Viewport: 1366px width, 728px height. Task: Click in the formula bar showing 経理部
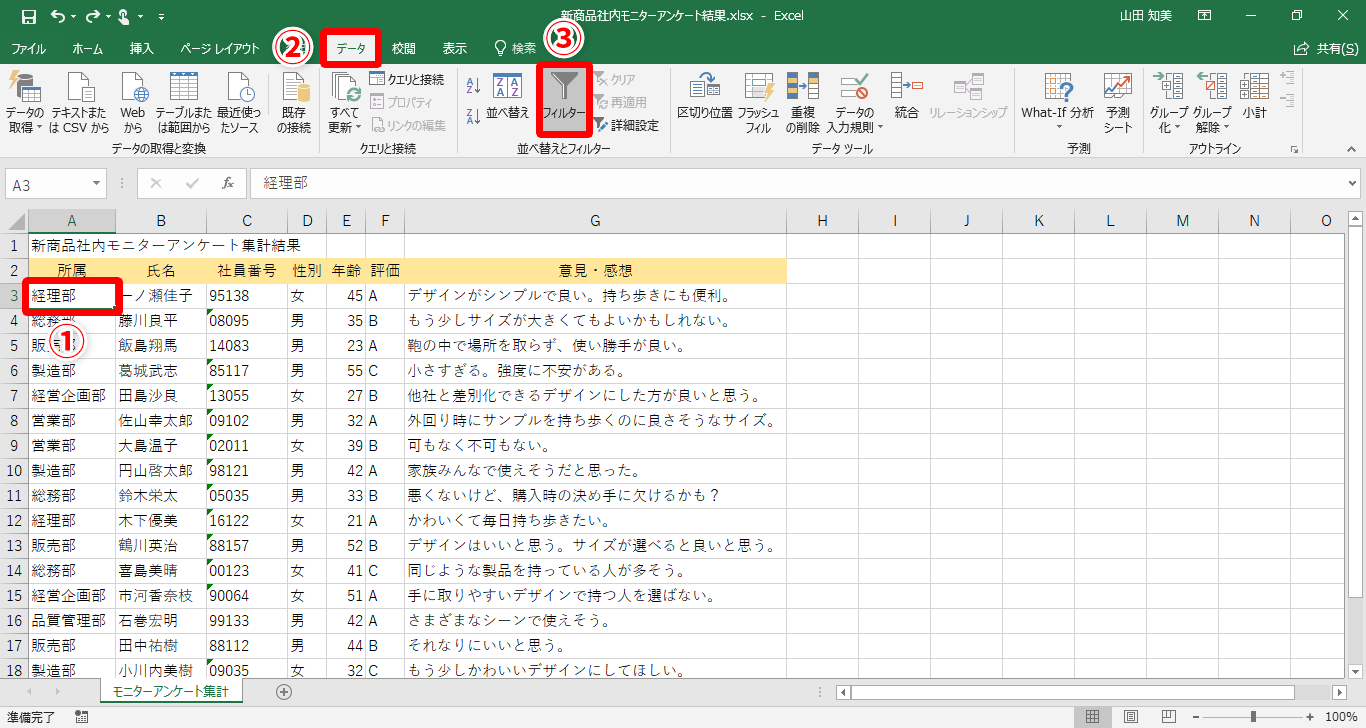(x=798, y=184)
